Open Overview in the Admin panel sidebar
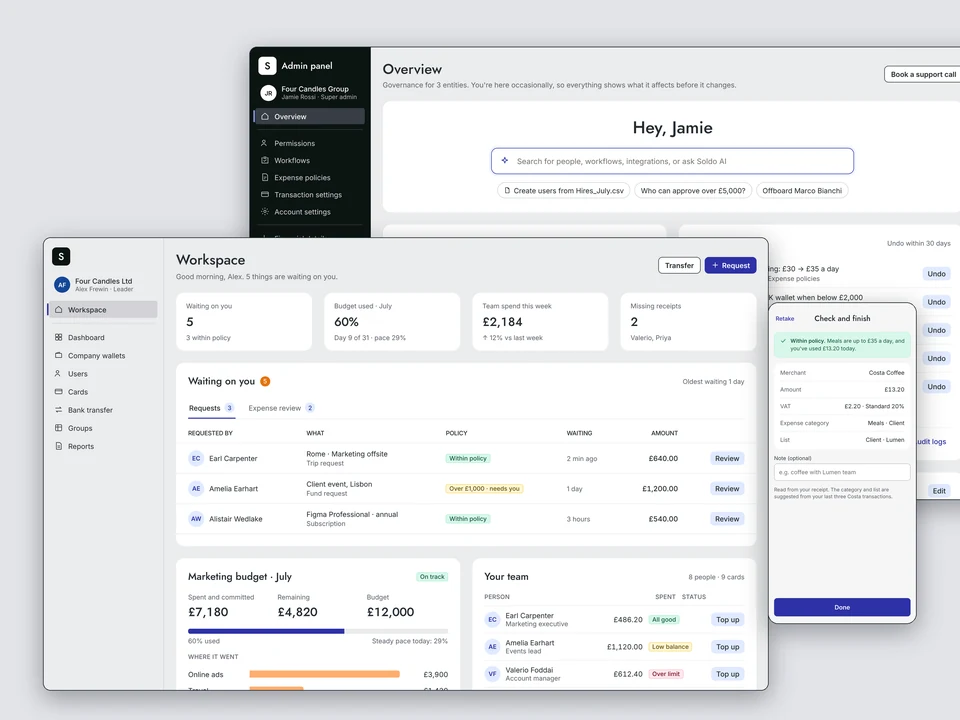This screenshot has height=720, width=960. click(310, 116)
